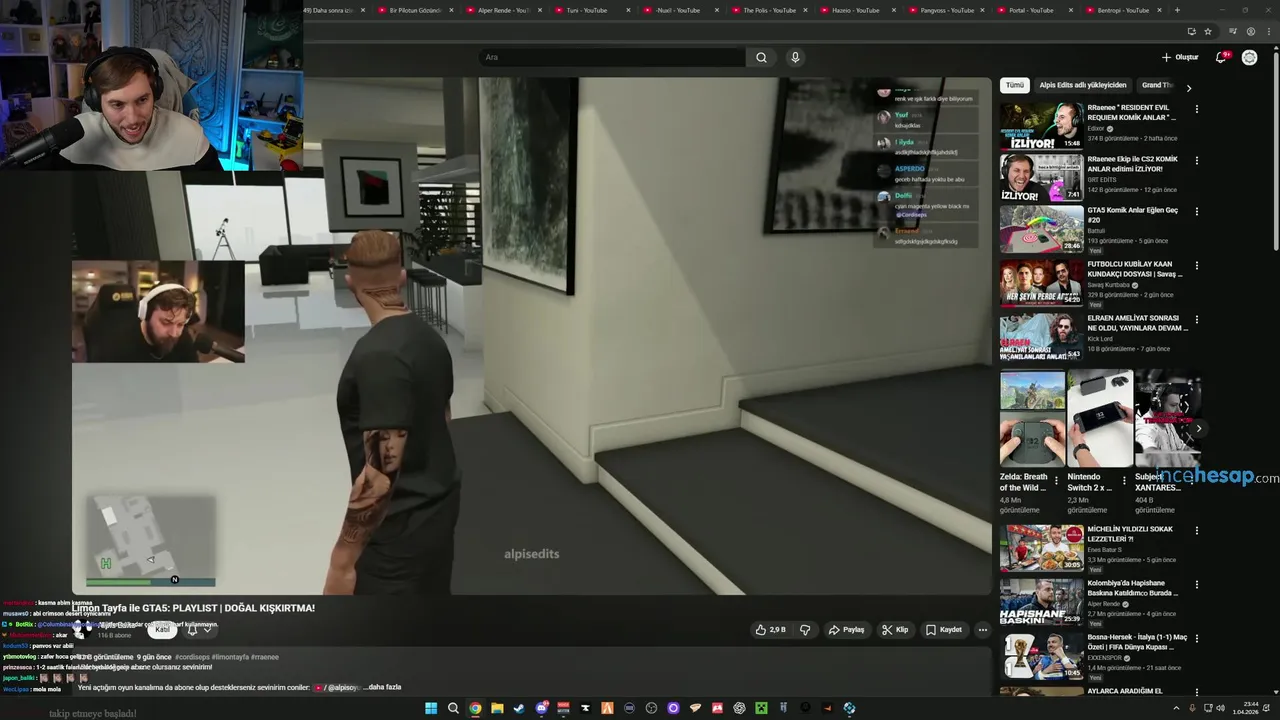The image size is (1280, 720).
Task: Open menu for FUTBOLCU KUBİLAY KAAN video
Action: [1196, 265]
